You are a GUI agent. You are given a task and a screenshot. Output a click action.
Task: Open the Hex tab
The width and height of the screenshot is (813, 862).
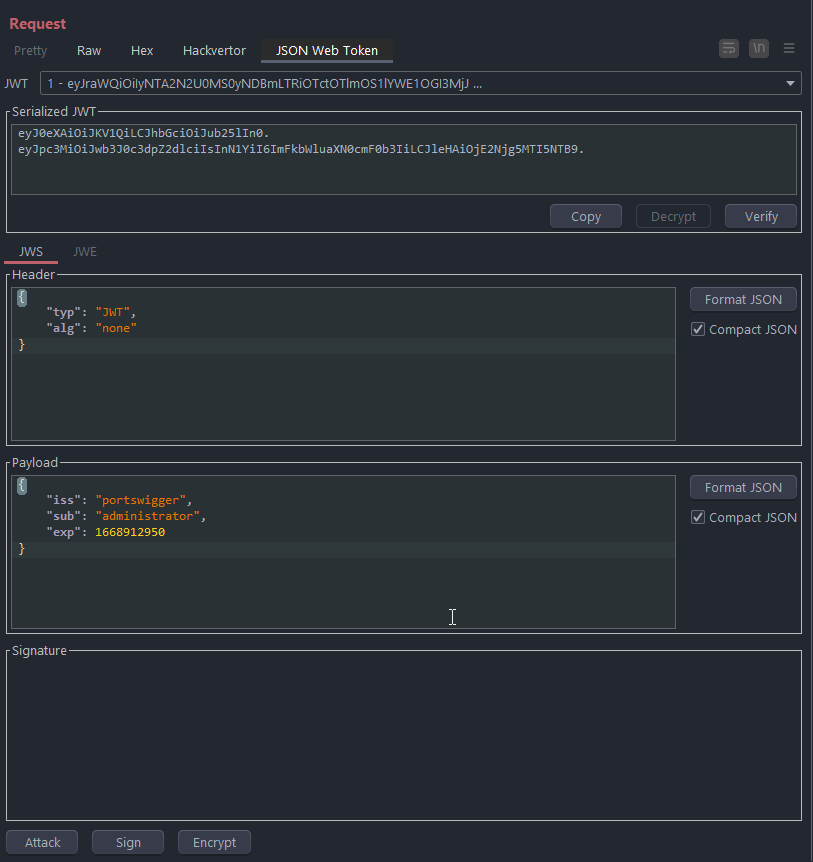(x=142, y=50)
